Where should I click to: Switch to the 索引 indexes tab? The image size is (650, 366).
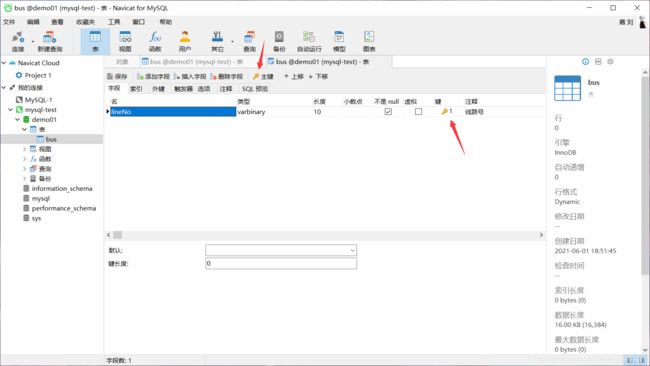pos(136,89)
